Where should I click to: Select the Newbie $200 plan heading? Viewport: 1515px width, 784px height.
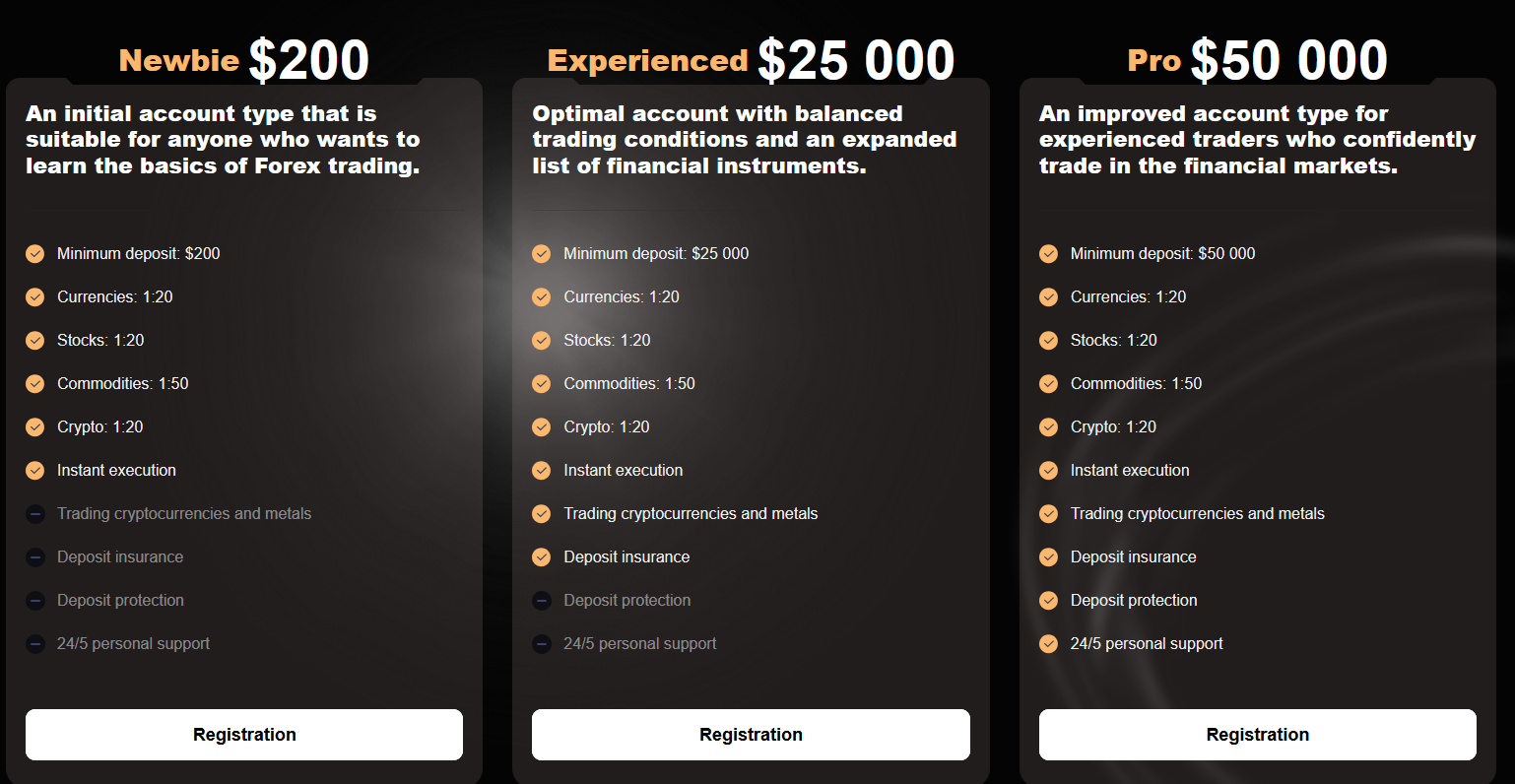(244, 60)
